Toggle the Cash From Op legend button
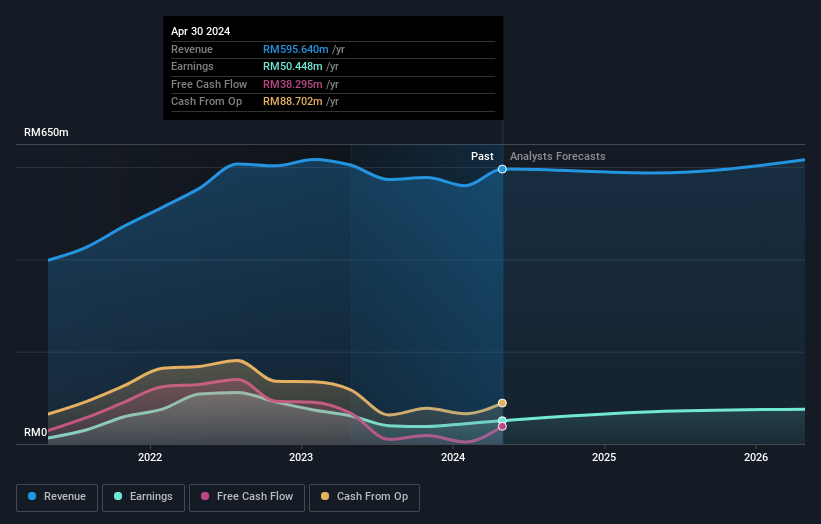The image size is (821, 524). coord(364,497)
